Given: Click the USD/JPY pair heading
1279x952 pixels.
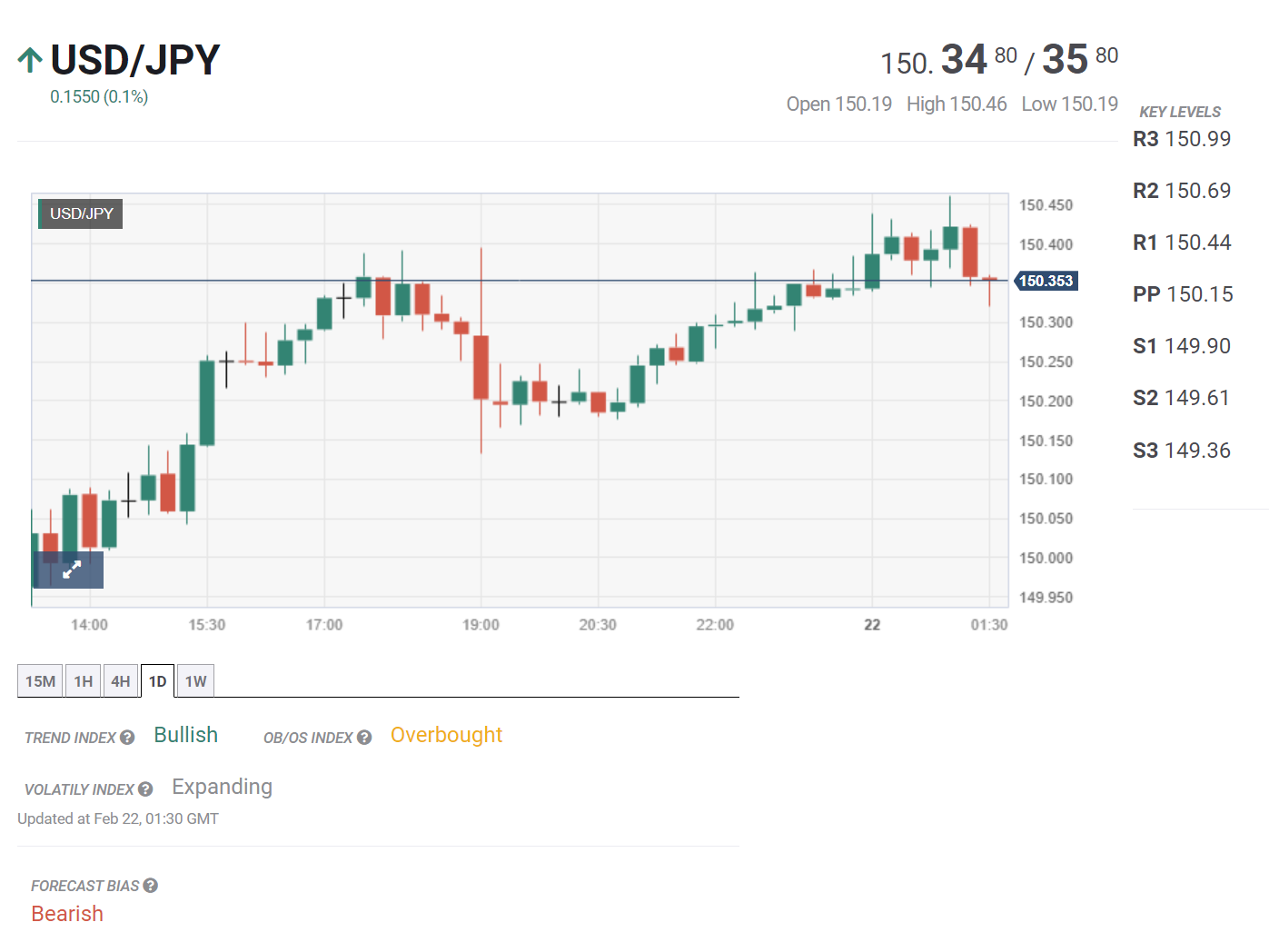Looking at the screenshot, I should point(135,60).
